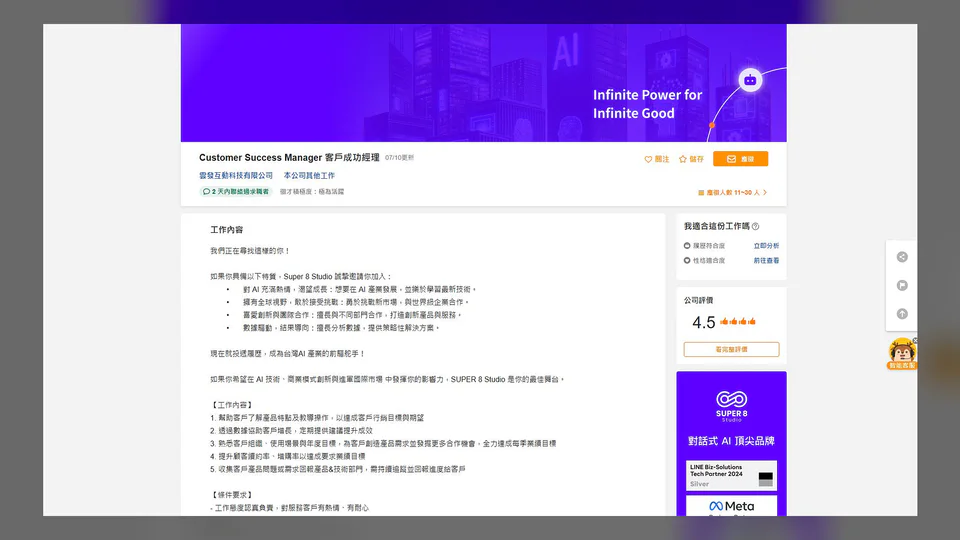The image size is (960, 540).
Task: Click 對話式 AI 頂尖品牌 text
Action: (731, 441)
